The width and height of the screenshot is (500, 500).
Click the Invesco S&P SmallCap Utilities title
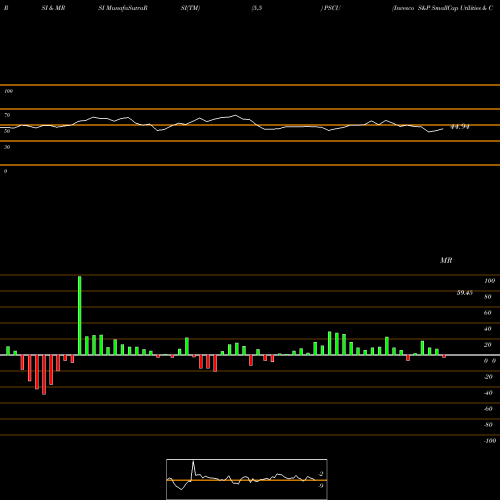pos(443,8)
